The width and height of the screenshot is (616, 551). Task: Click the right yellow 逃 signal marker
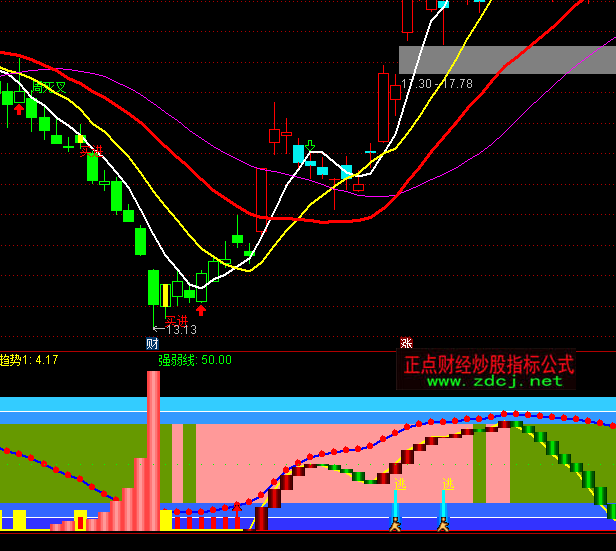(448, 484)
